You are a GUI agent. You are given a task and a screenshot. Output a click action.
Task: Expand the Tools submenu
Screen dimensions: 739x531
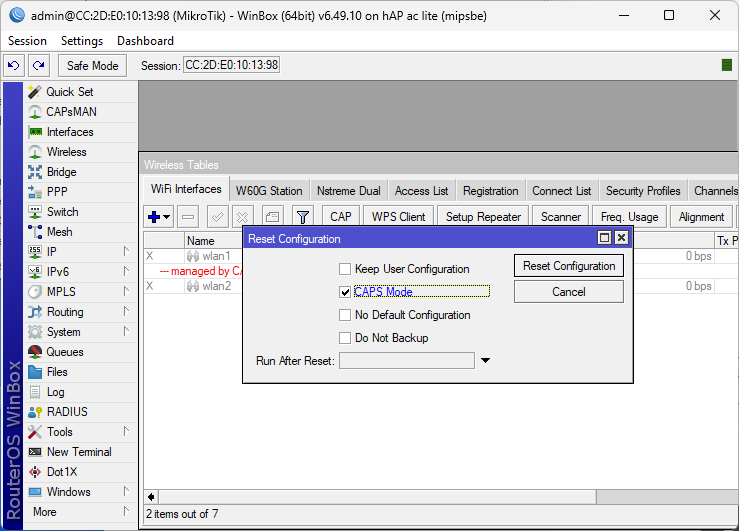point(126,432)
